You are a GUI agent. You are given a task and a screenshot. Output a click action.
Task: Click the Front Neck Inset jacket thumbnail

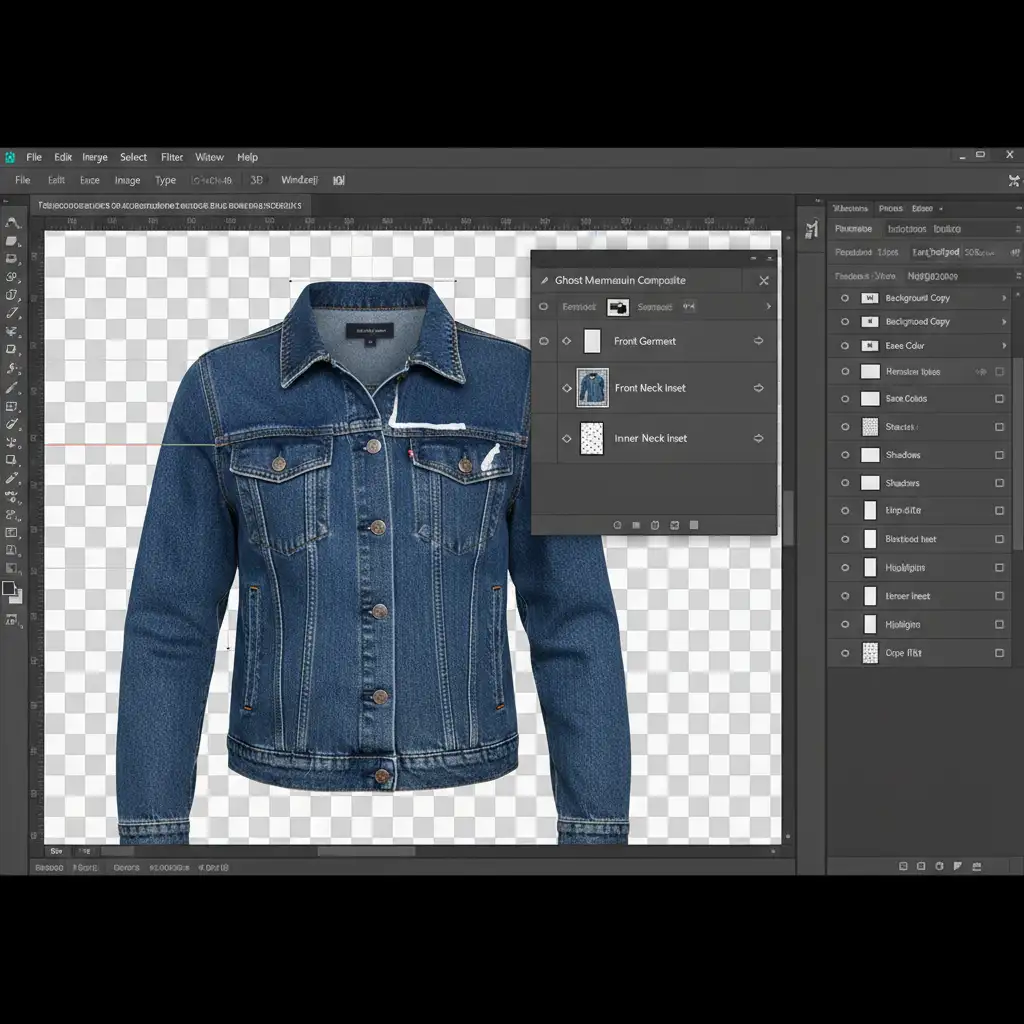coord(592,388)
